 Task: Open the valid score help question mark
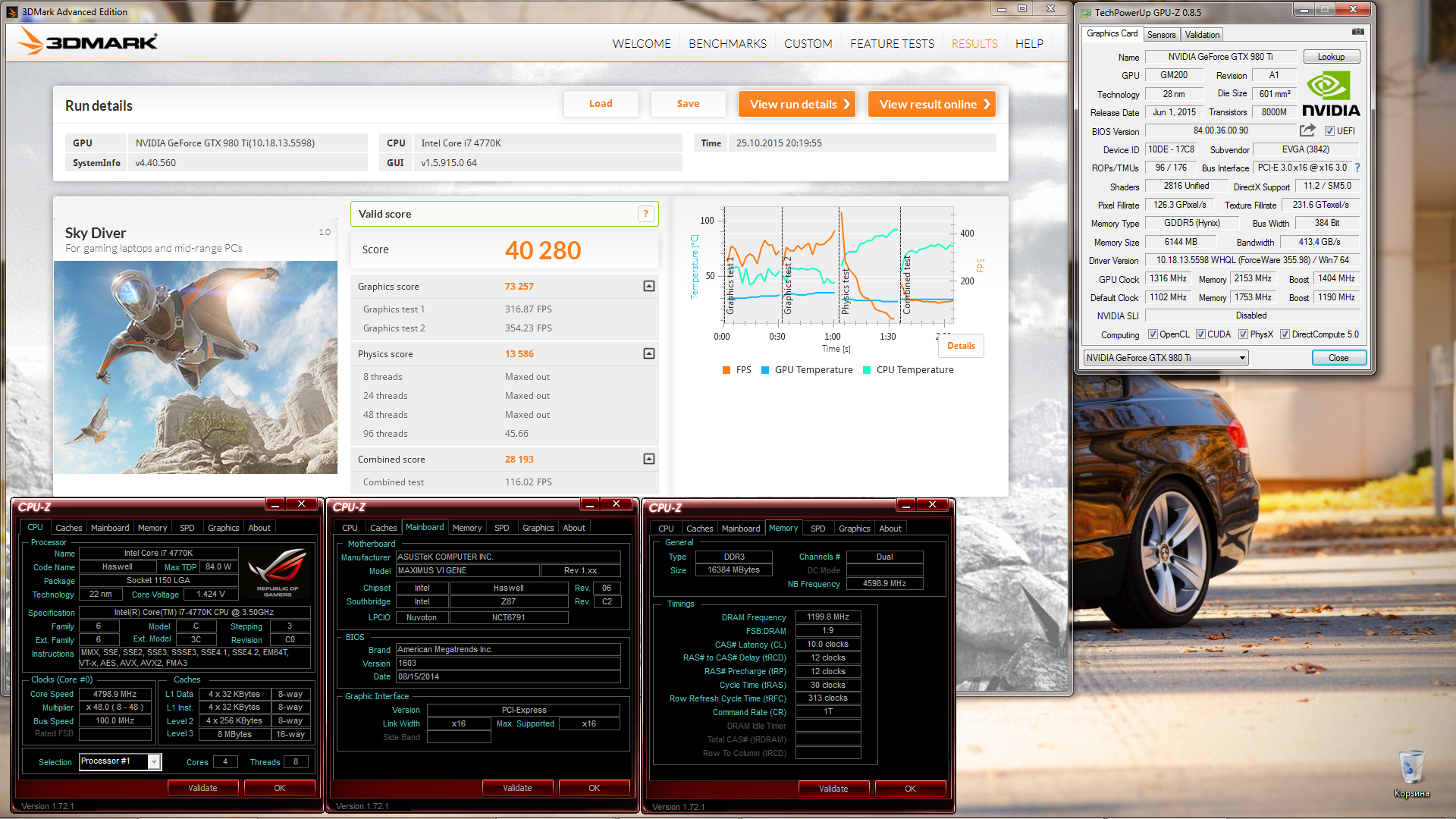645,214
